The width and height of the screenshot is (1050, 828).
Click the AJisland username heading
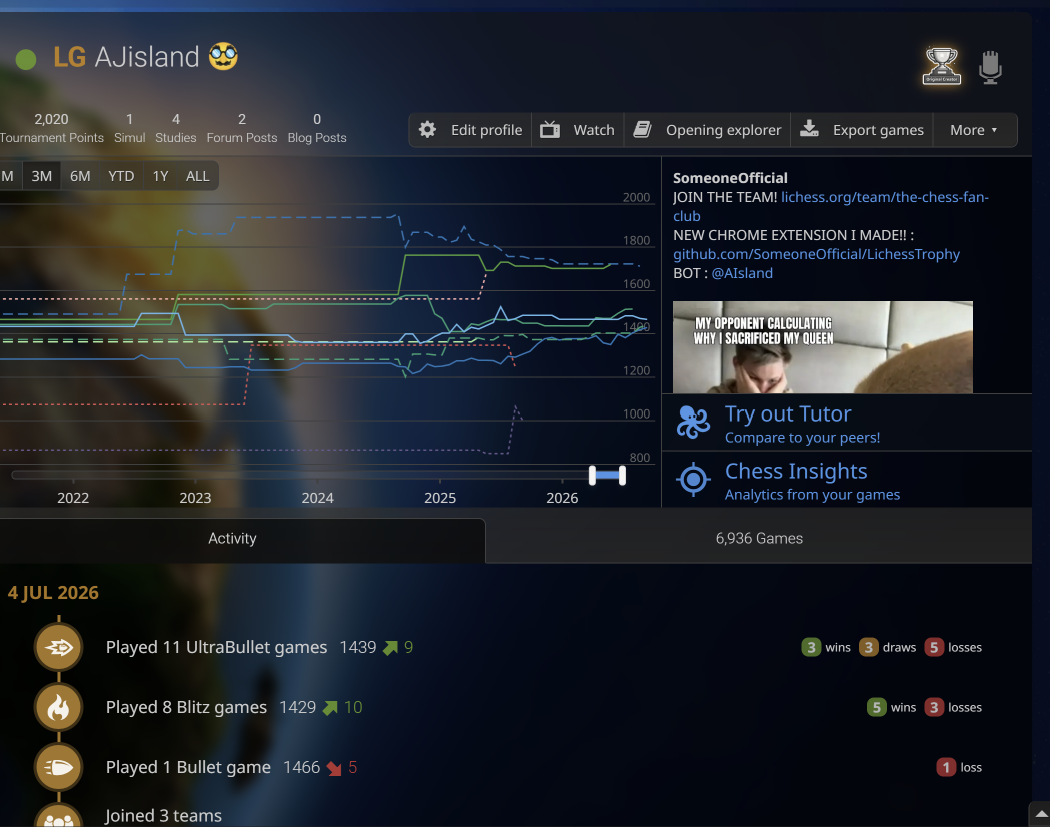(x=147, y=57)
